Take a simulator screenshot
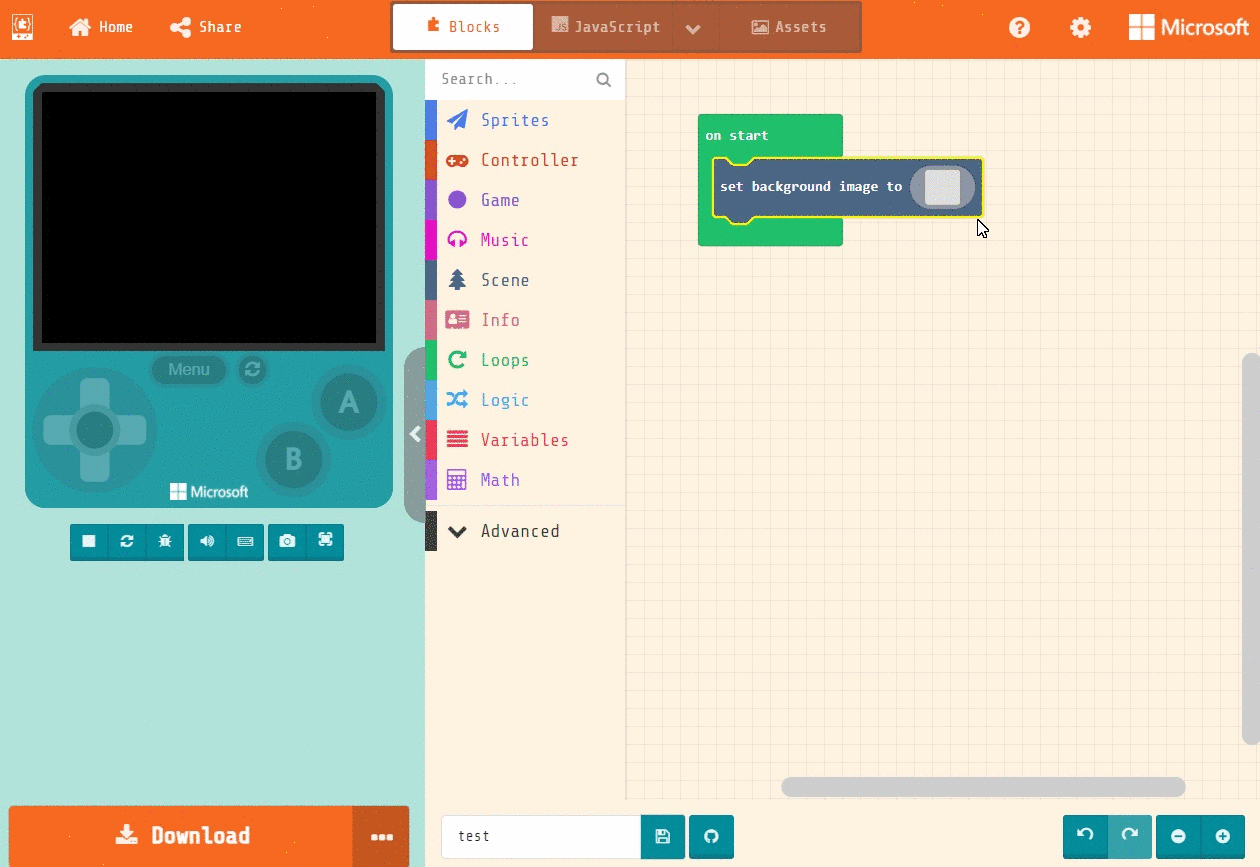Screen dimensions: 1260x867 (x=287, y=541)
